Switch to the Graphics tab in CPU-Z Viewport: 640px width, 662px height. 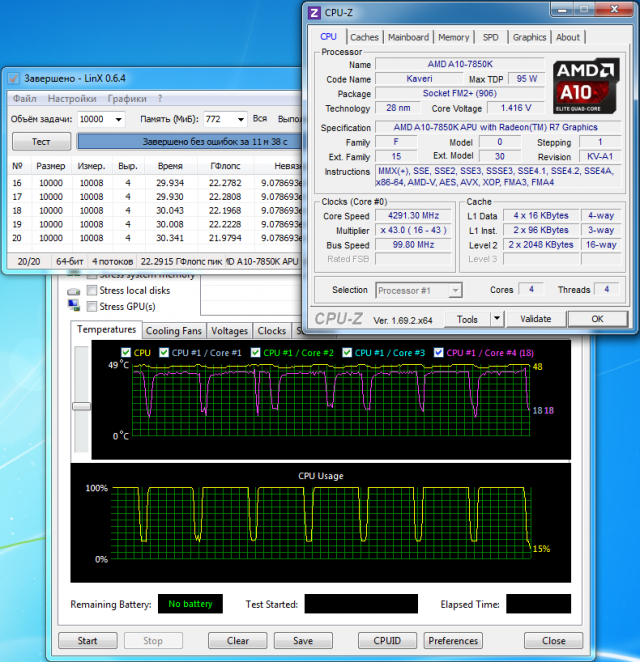point(529,37)
